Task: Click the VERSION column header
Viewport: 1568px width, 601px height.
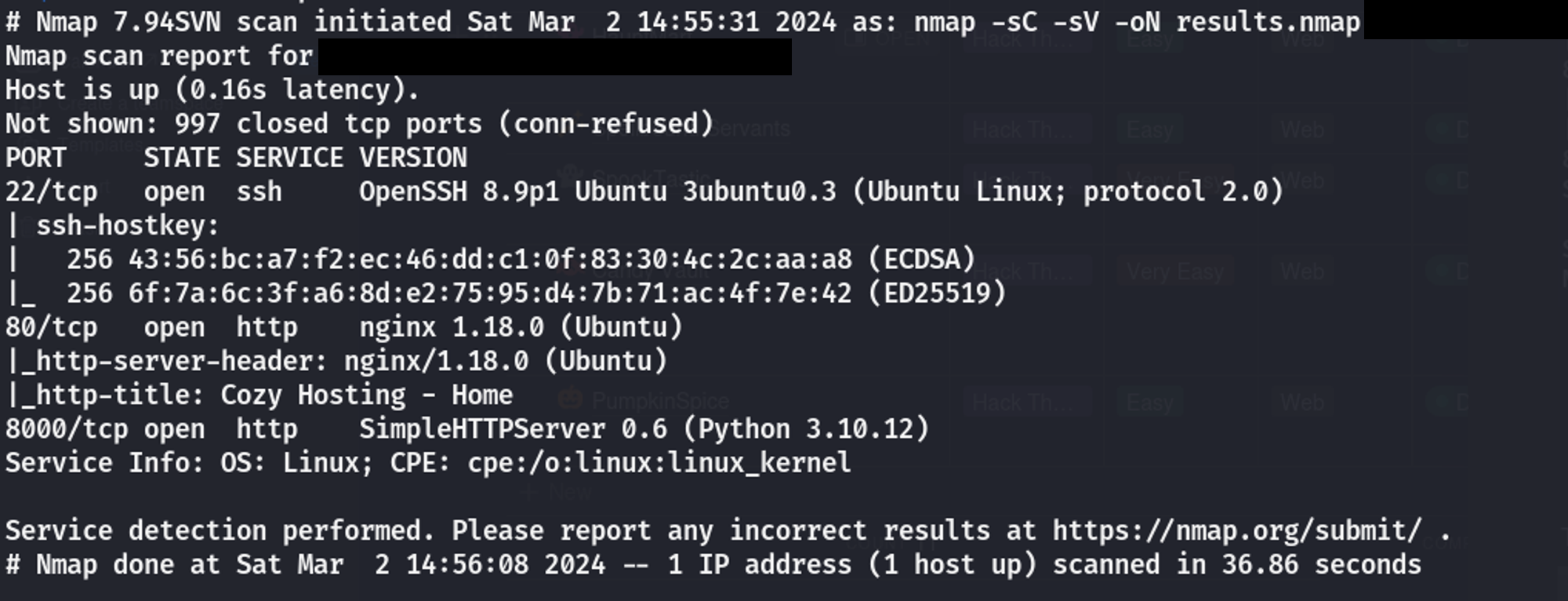Action: pos(412,158)
